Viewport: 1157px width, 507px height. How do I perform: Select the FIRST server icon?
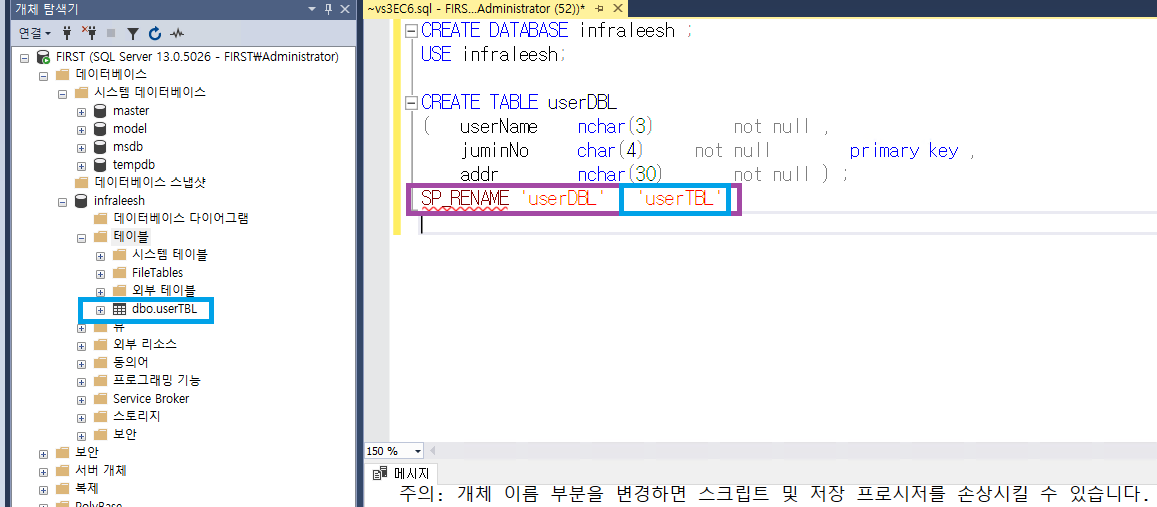click(x=44, y=57)
